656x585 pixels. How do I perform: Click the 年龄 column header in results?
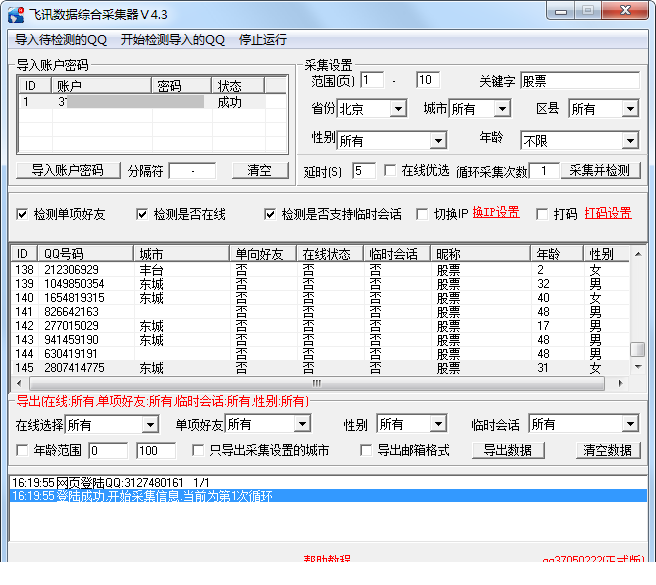point(557,254)
